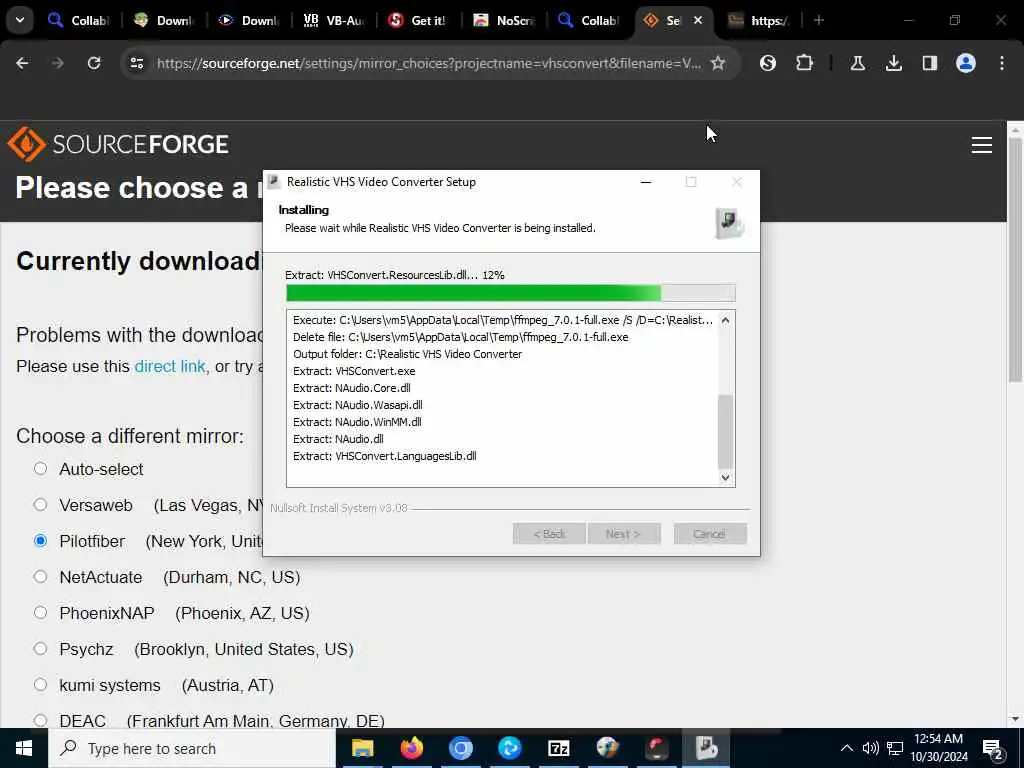Click the browser forward arrow
Screen dimensions: 1024x768
click(58, 63)
